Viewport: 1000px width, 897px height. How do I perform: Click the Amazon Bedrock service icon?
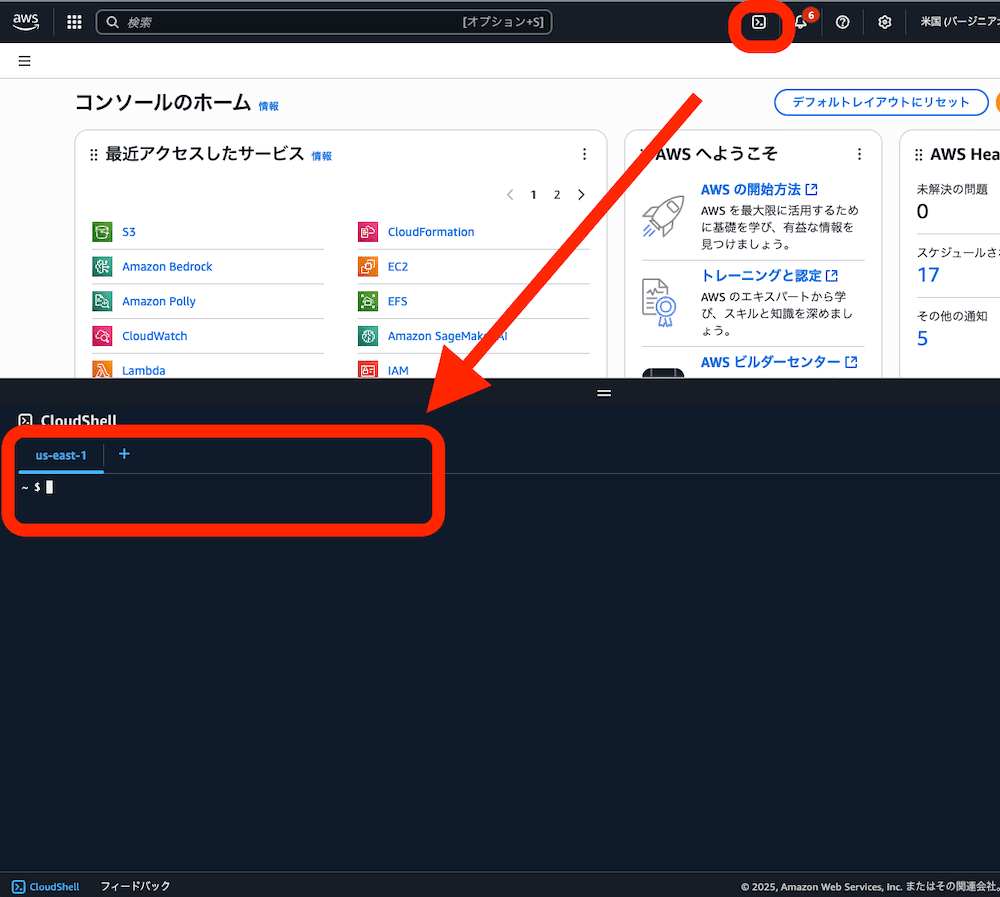point(102,266)
